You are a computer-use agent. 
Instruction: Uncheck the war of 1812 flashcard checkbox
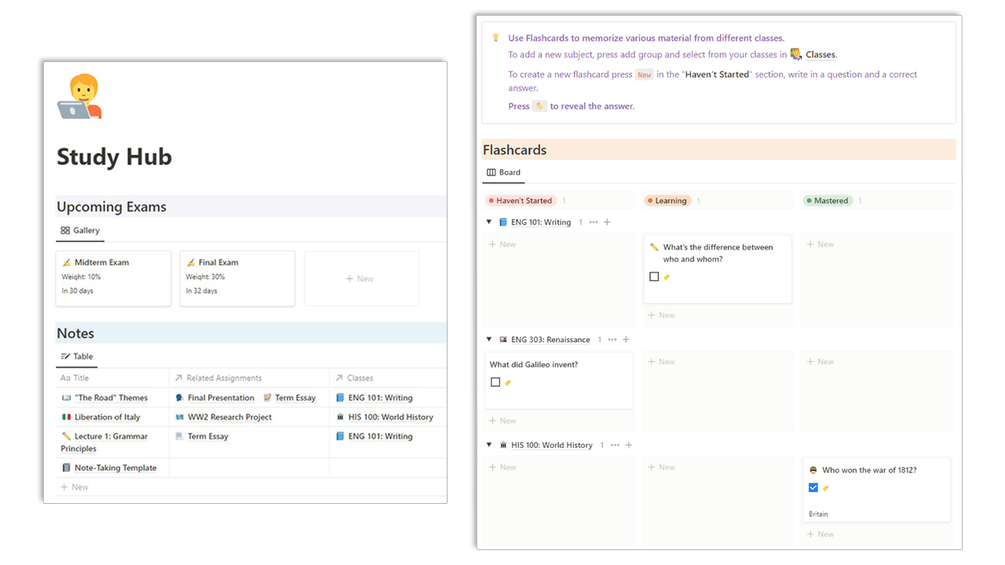[x=813, y=488]
